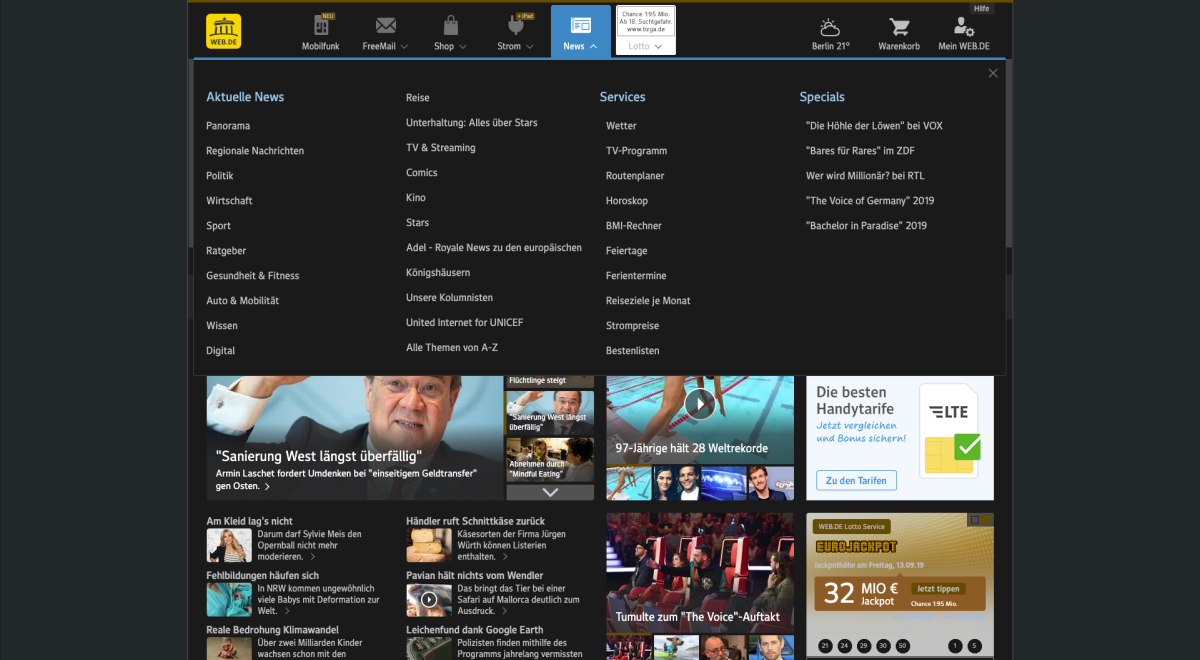Open Gesundheit & Fitness
Image resolution: width=1200 pixels, height=660 pixels.
point(253,276)
